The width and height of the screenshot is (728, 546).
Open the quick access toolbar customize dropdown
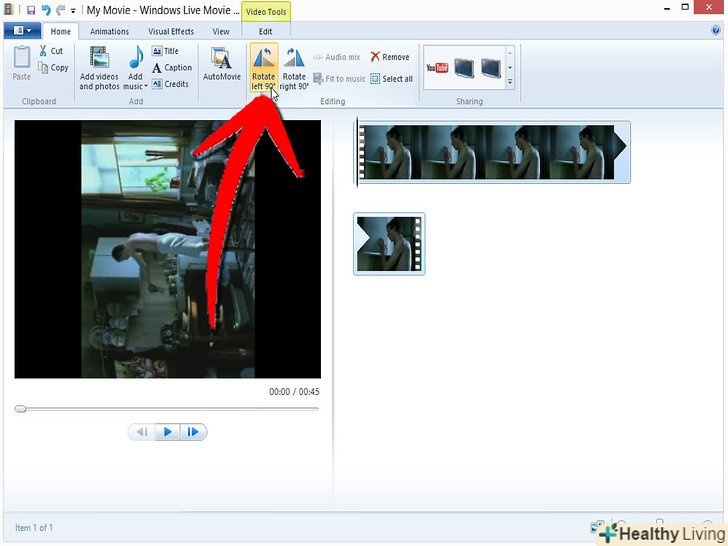(x=73, y=11)
